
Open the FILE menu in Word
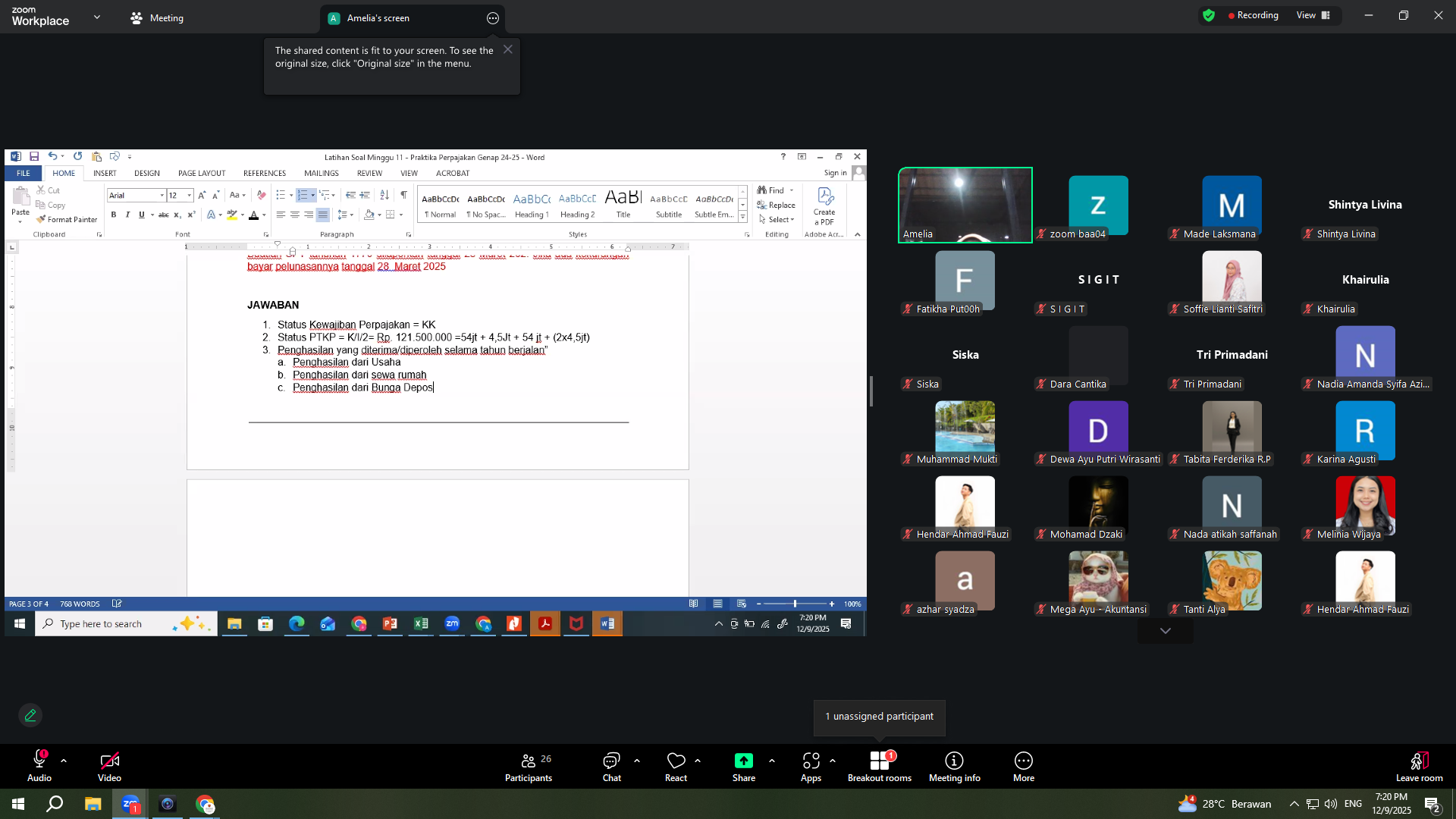24,174
